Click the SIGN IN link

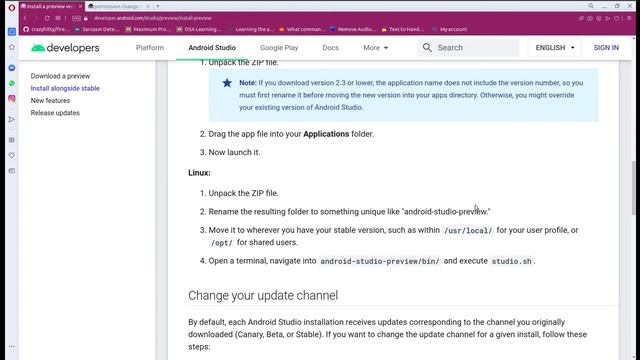(606, 48)
